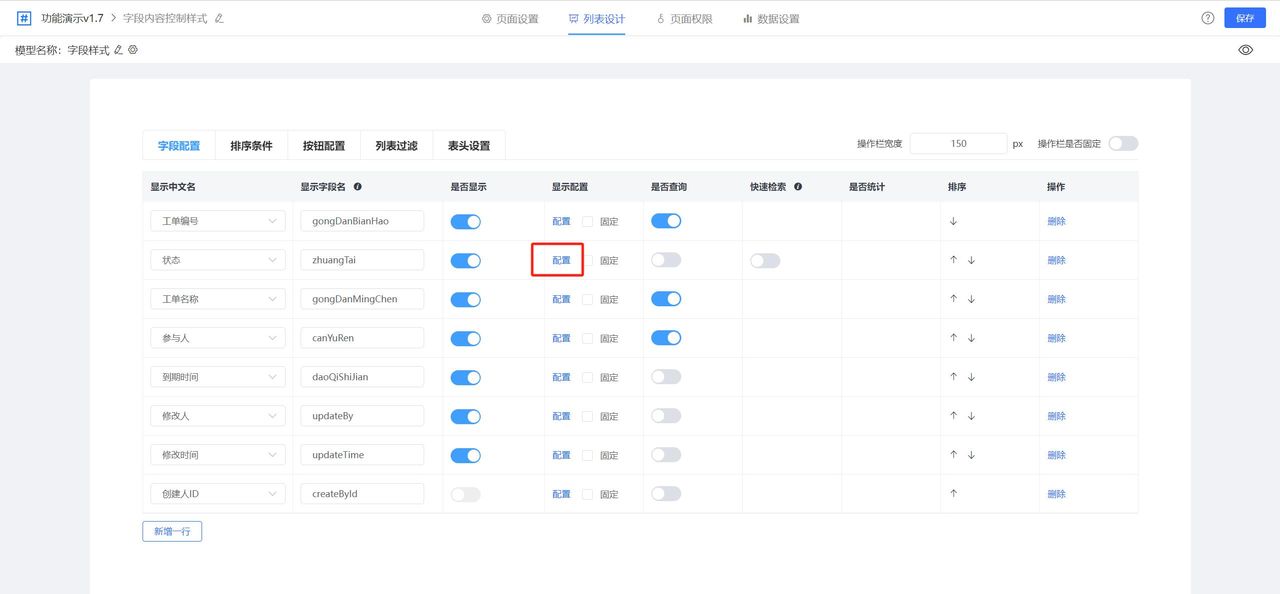打开创建人ID行的下拉选择器
This screenshot has height=594, width=1280.
[x=217, y=492]
